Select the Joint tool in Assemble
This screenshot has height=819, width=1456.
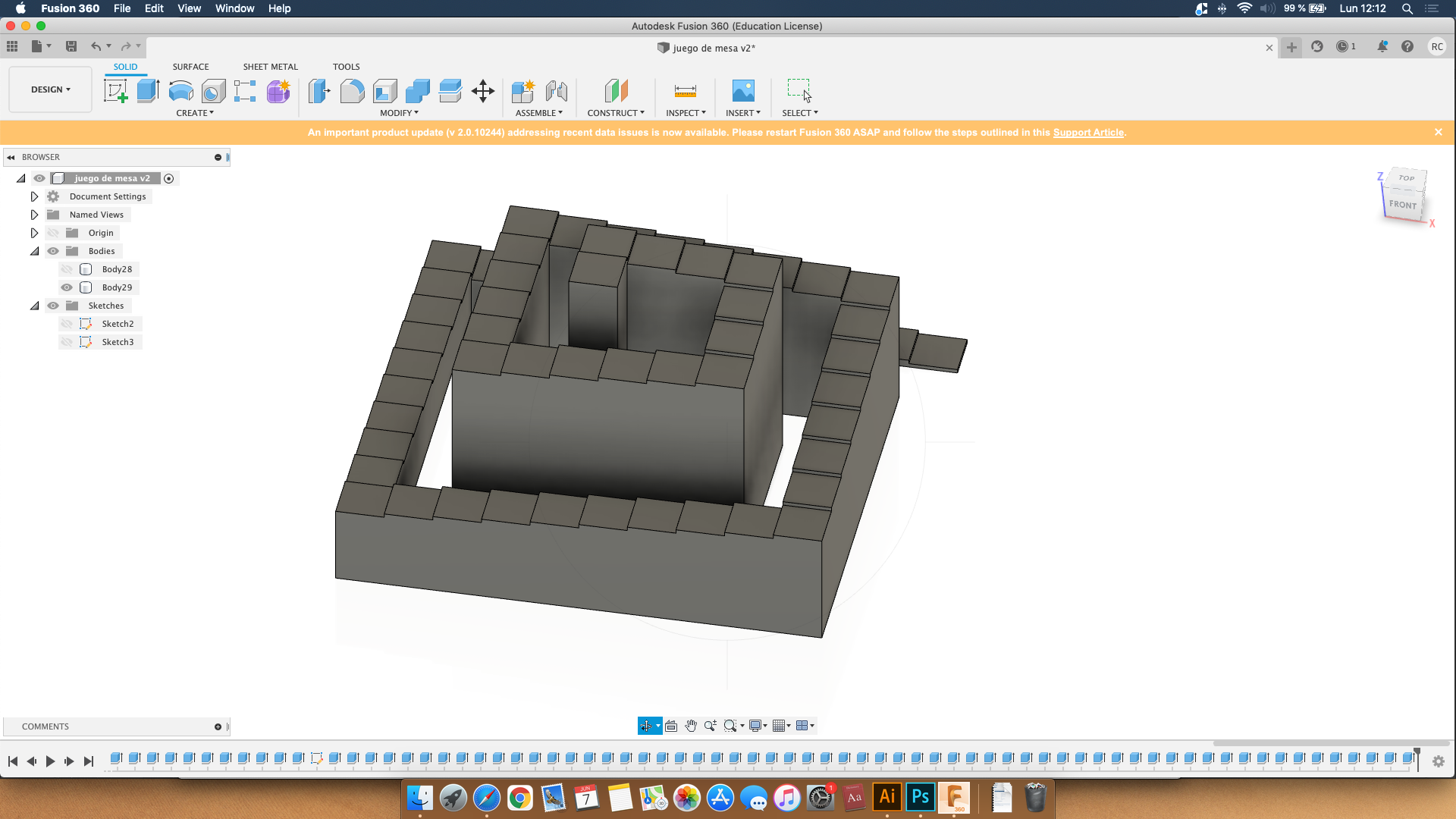(x=557, y=91)
